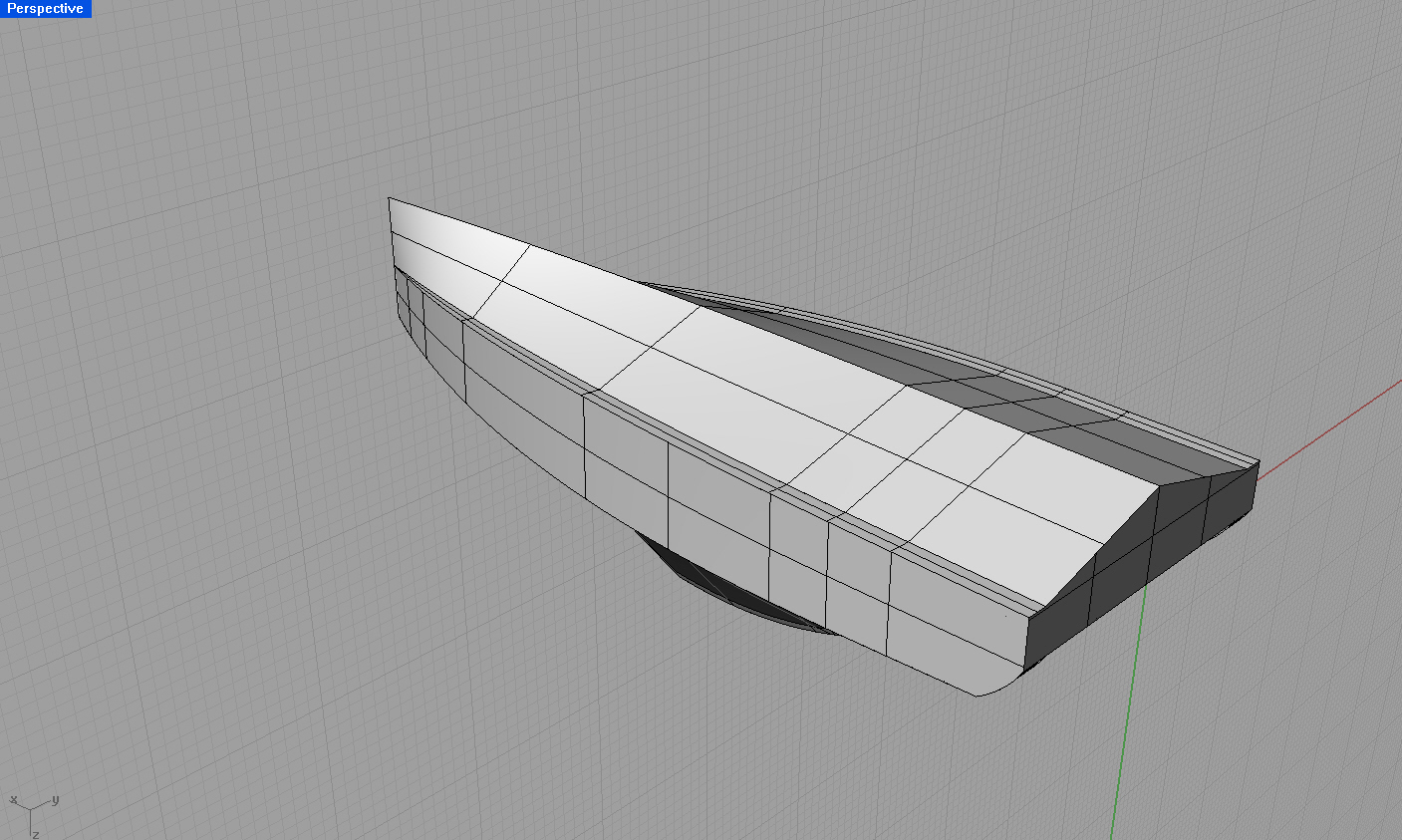Screen dimensions: 1402x840
Task: Click the green Y-axis line
Action: coord(1129,712)
